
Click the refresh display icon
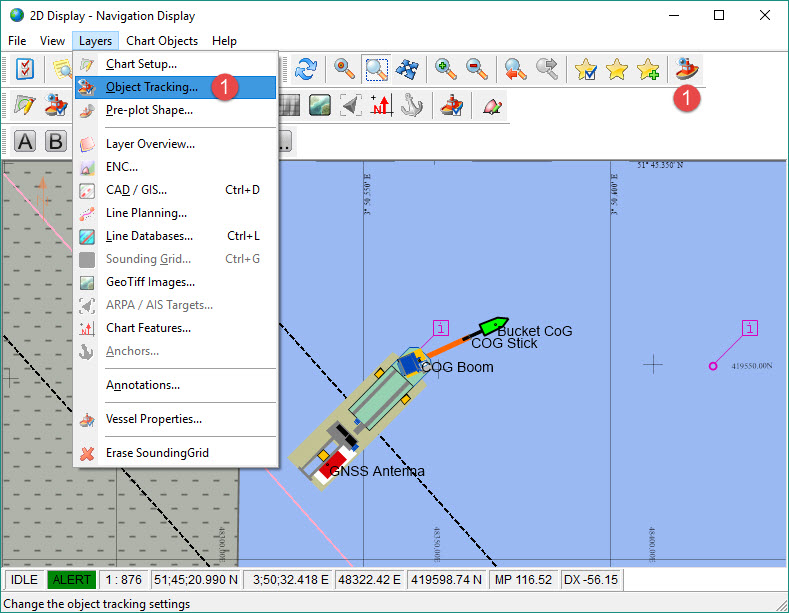point(305,69)
